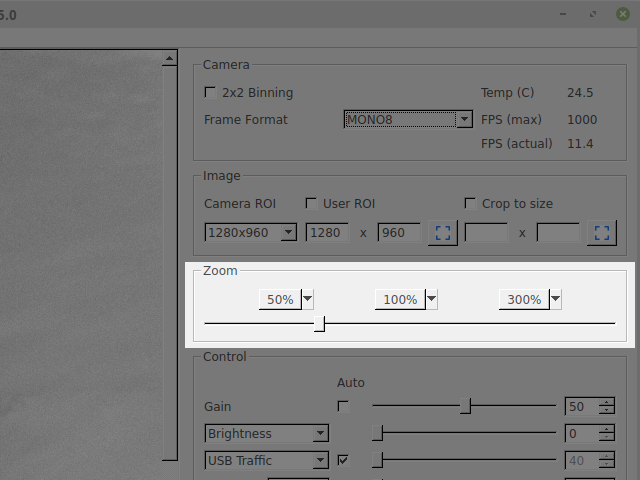Viewport: 640px width, 480px height.
Task: Open the dropdown arrow beside 100%
Action: (431, 300)
